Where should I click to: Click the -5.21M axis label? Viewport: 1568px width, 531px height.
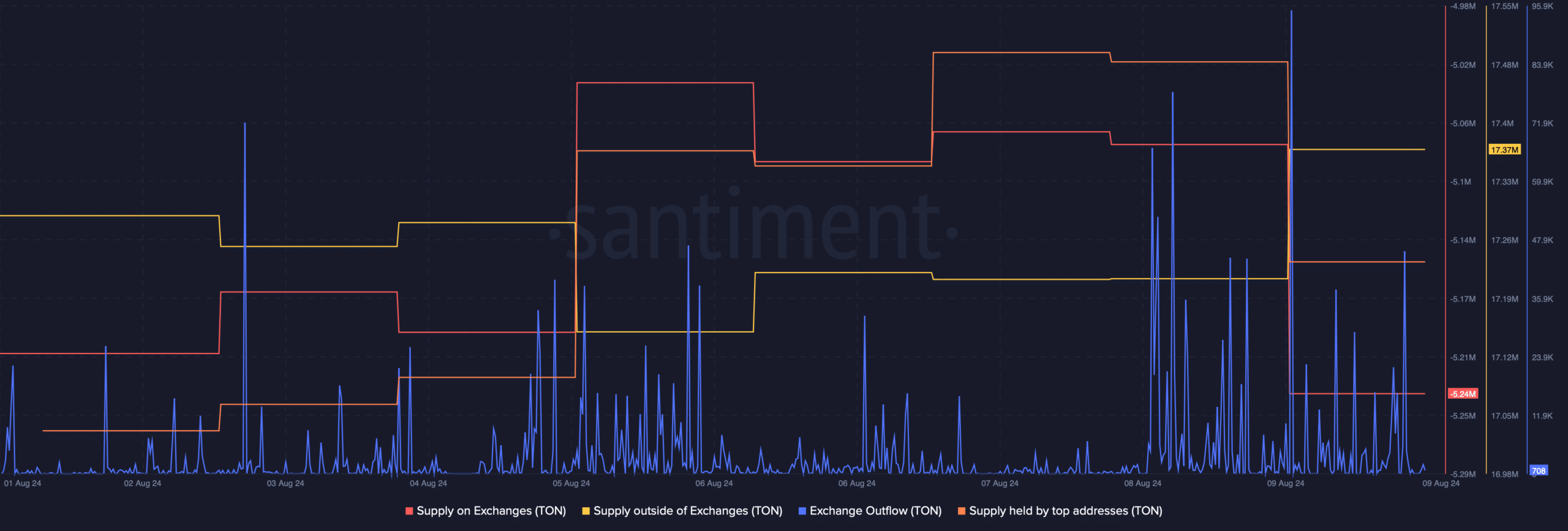[1463, 357]
